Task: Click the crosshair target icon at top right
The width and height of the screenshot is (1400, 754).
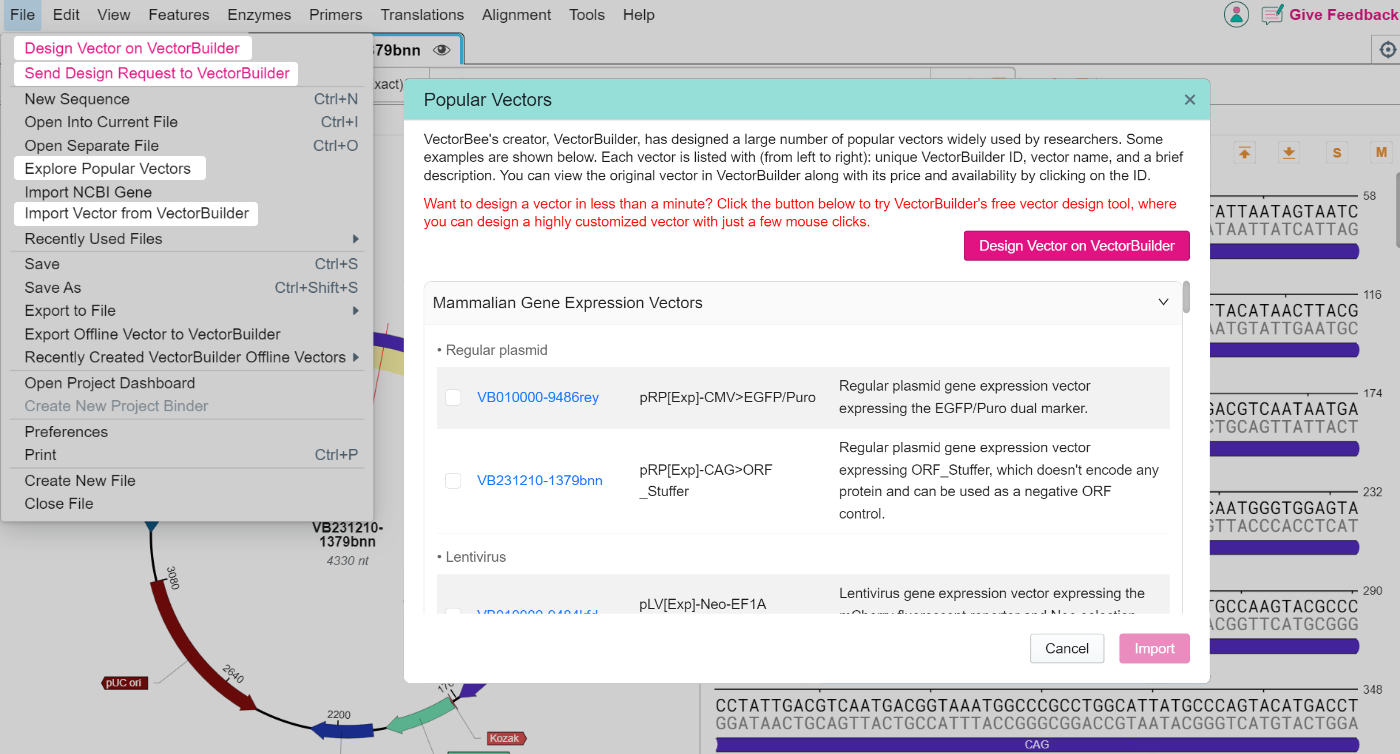Action: coord(1386,49)
